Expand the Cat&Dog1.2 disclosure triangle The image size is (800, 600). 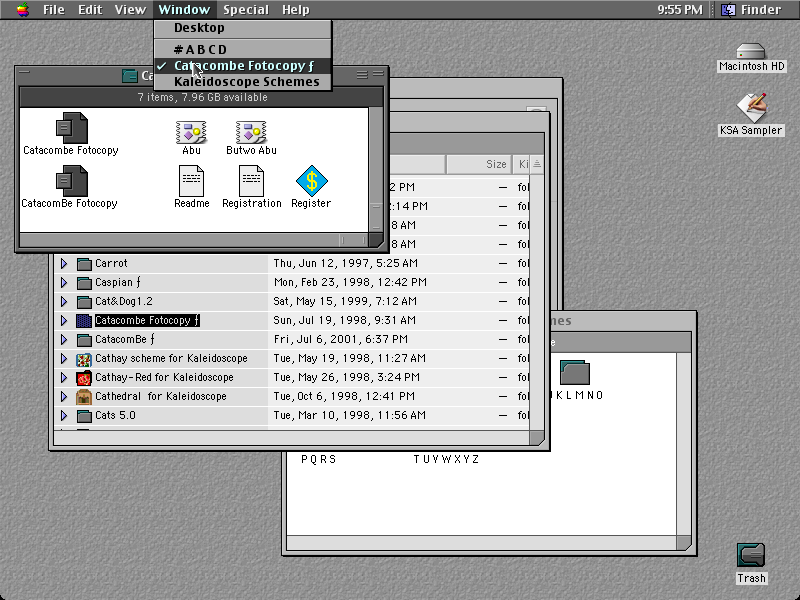click(64, 301)
